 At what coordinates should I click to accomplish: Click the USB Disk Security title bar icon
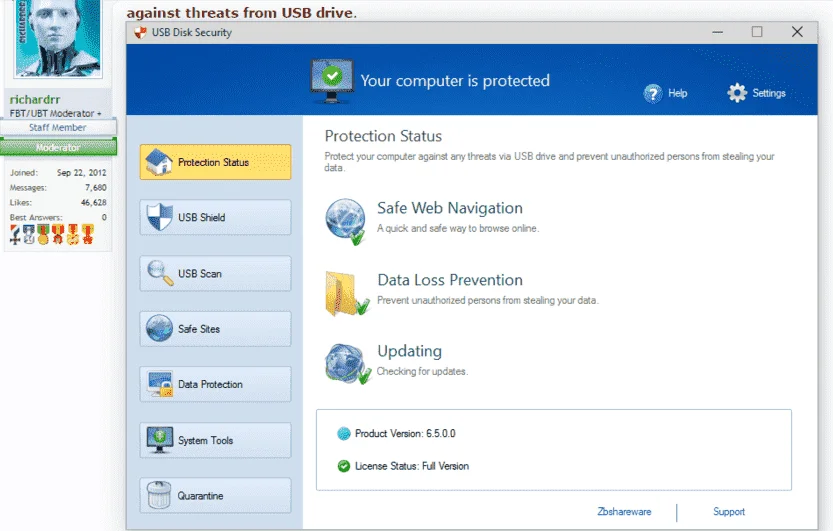point(140,32)
